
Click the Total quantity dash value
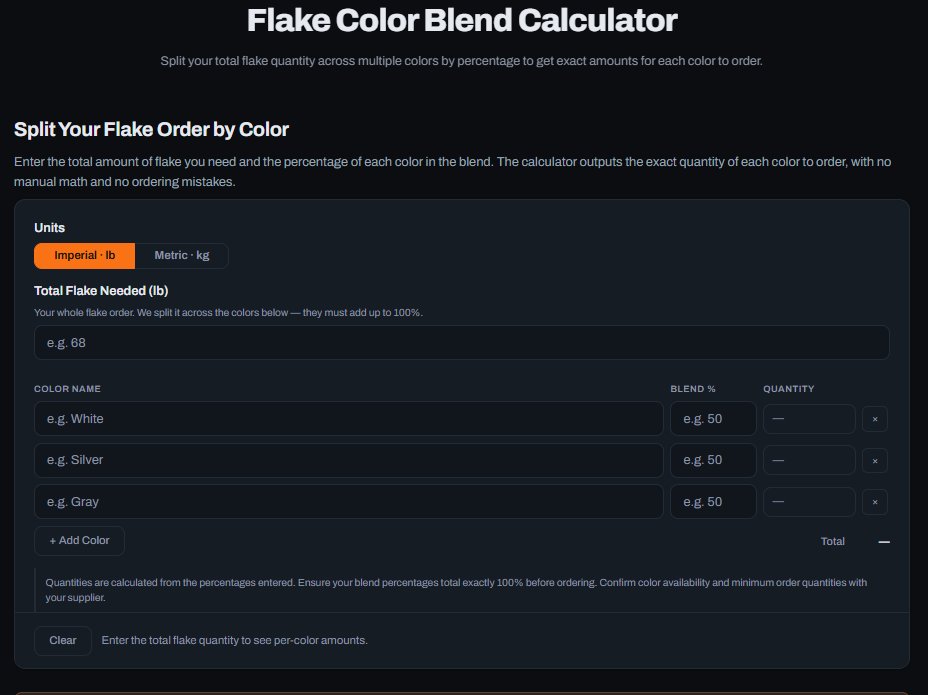(x=884, y=542)
